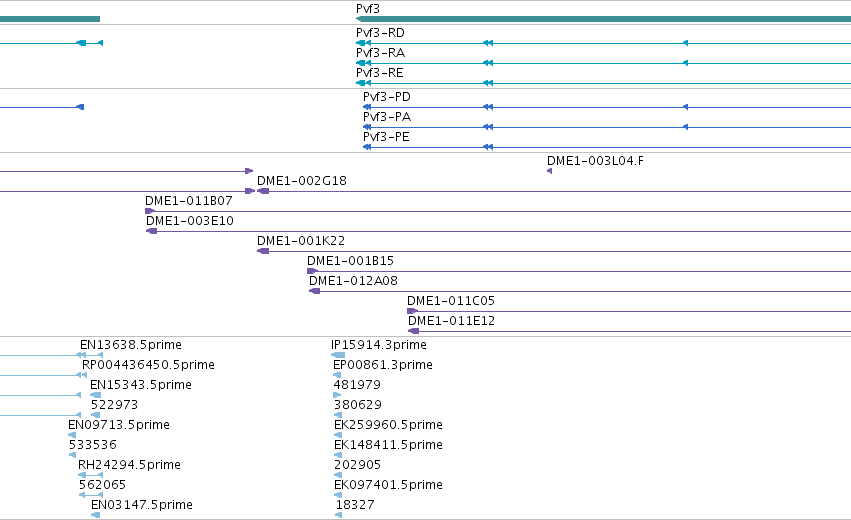Viewport: 851px width, 520px height.
Task: Click the DME1-003L04.F arrow glyph
Action: point(549,171)
